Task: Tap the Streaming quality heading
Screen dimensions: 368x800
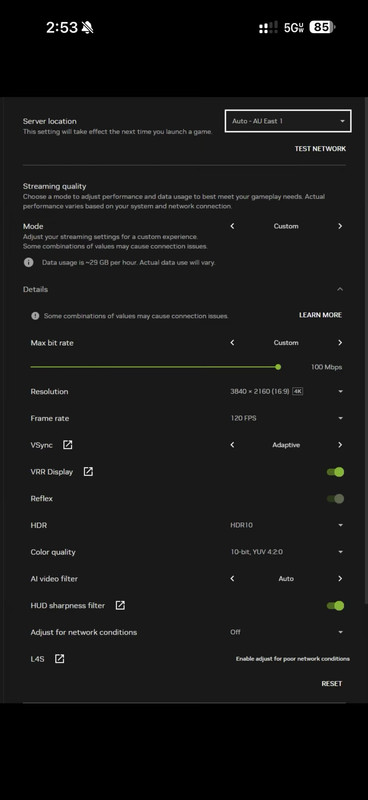Action: 55,186
